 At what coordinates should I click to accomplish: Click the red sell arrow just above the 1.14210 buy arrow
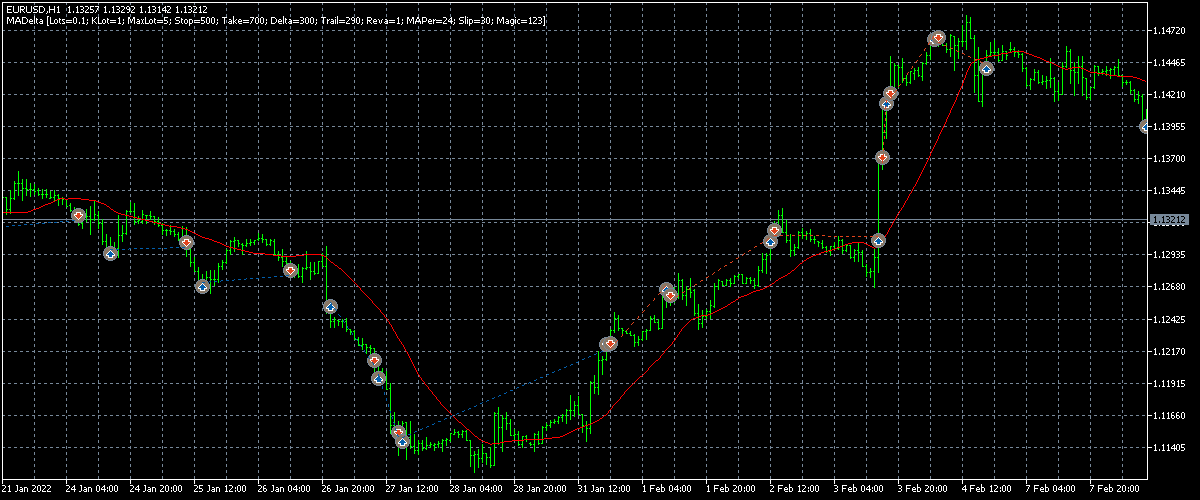point(891,93)
